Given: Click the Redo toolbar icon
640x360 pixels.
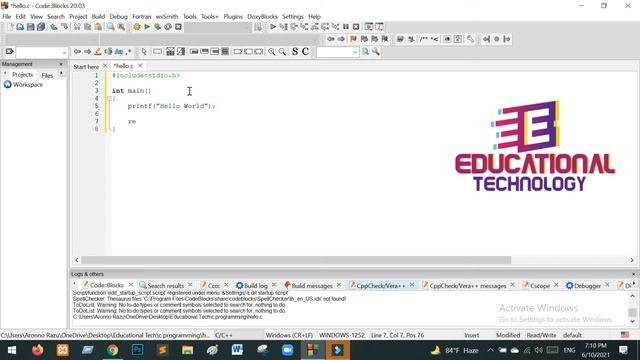Looking at the screenshot, I should [64, 27].
